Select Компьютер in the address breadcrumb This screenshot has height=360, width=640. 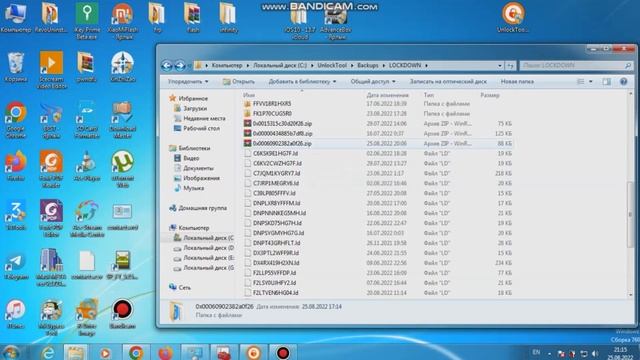[227, 65]
